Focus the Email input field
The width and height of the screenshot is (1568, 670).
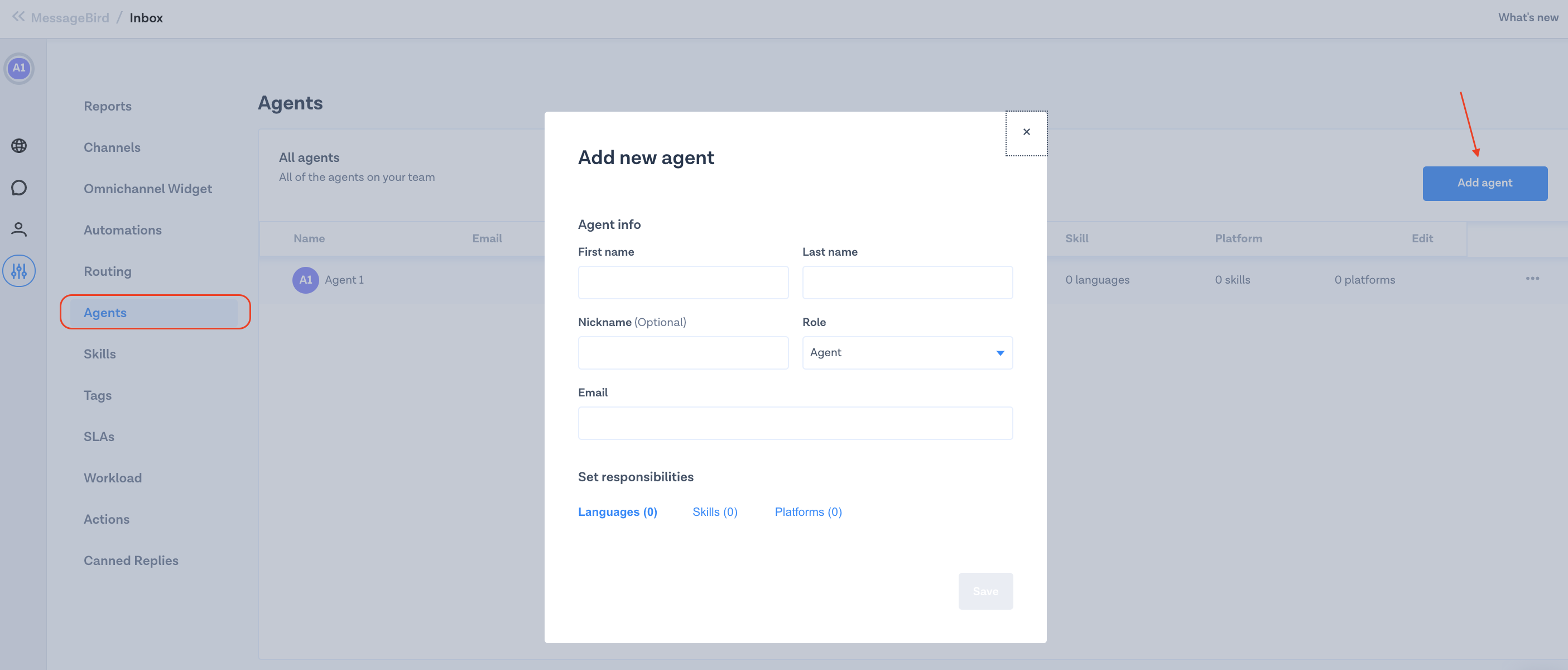tap(795, 423)
